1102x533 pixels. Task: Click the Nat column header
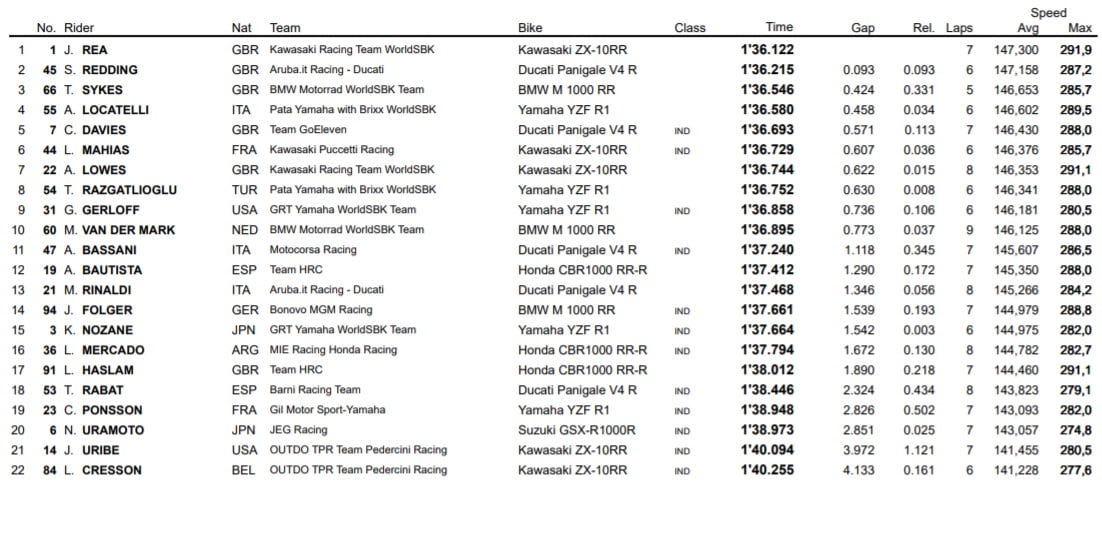[x=241, y=28]
